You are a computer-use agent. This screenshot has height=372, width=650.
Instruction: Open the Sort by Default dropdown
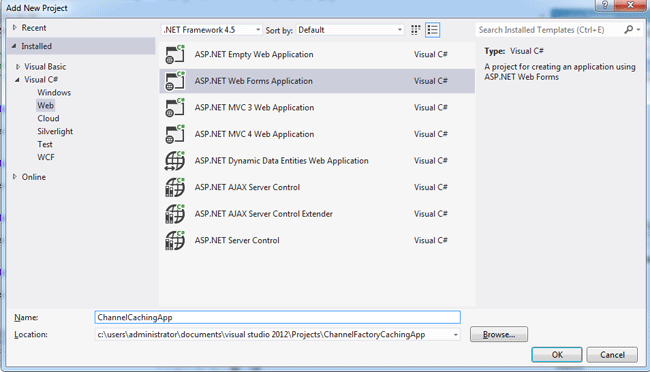tap(350, 30)
